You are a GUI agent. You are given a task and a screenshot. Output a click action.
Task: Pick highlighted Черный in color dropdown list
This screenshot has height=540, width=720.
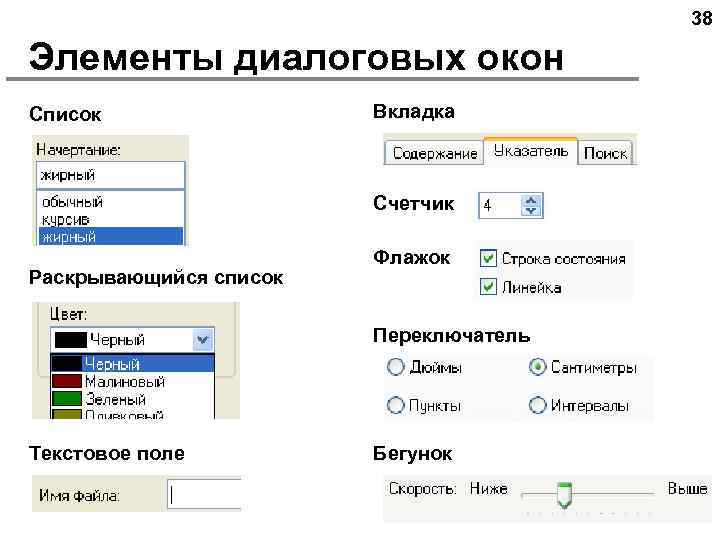click(132, 364)
